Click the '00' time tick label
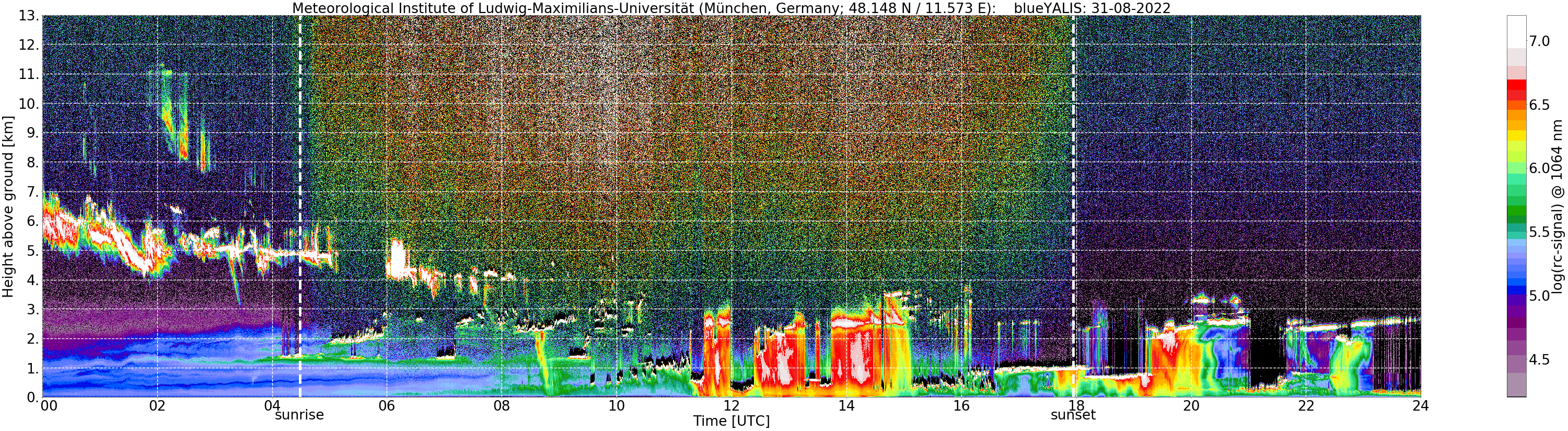This screenshot has width=1568, height=431. pos(49,406)
